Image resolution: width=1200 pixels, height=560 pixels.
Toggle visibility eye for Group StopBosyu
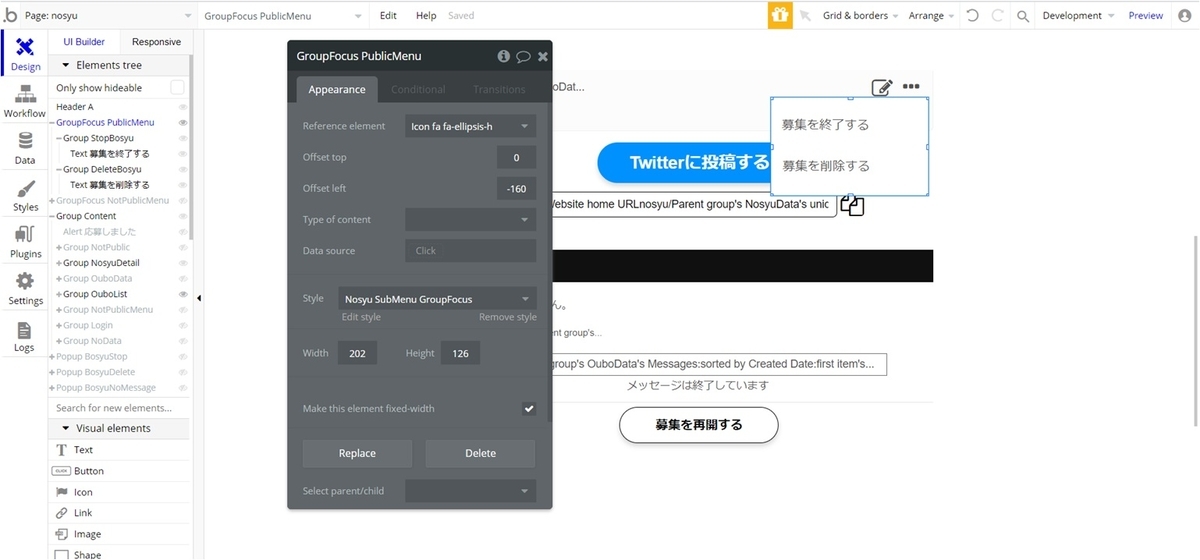point(183,138)
